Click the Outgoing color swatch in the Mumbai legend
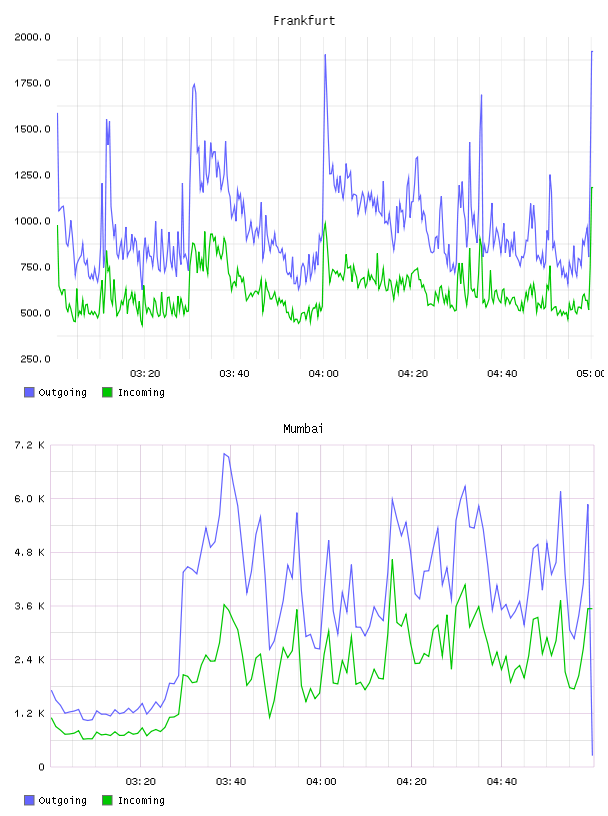 click(29, 800)
